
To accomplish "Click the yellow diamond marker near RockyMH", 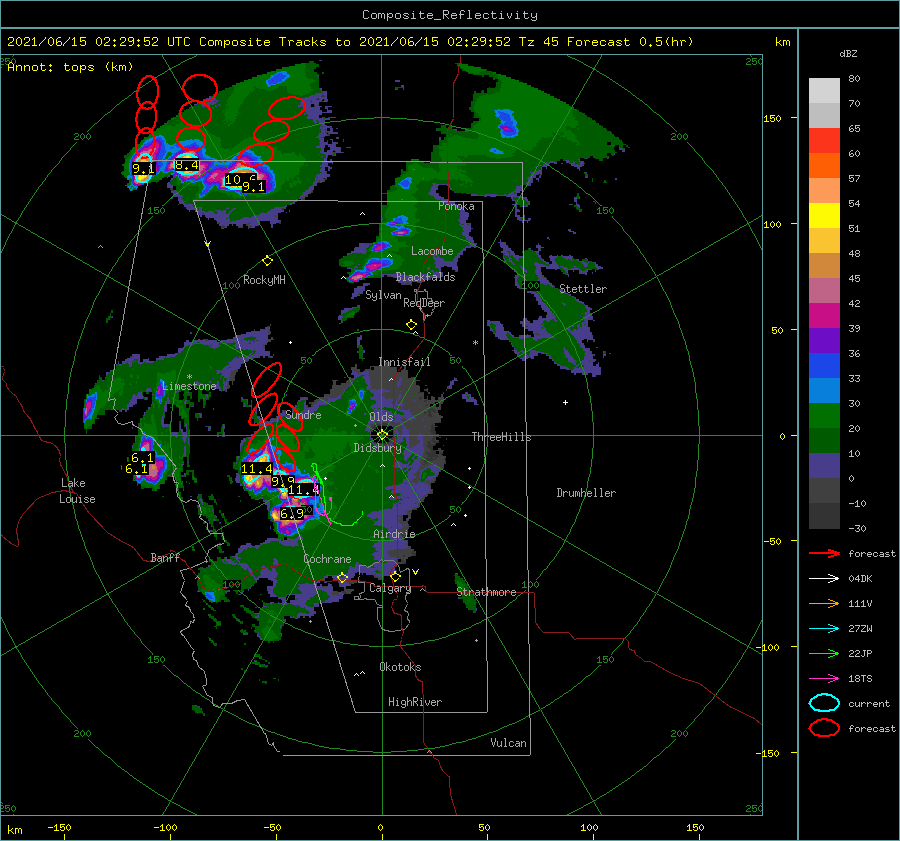I will 267,261.
